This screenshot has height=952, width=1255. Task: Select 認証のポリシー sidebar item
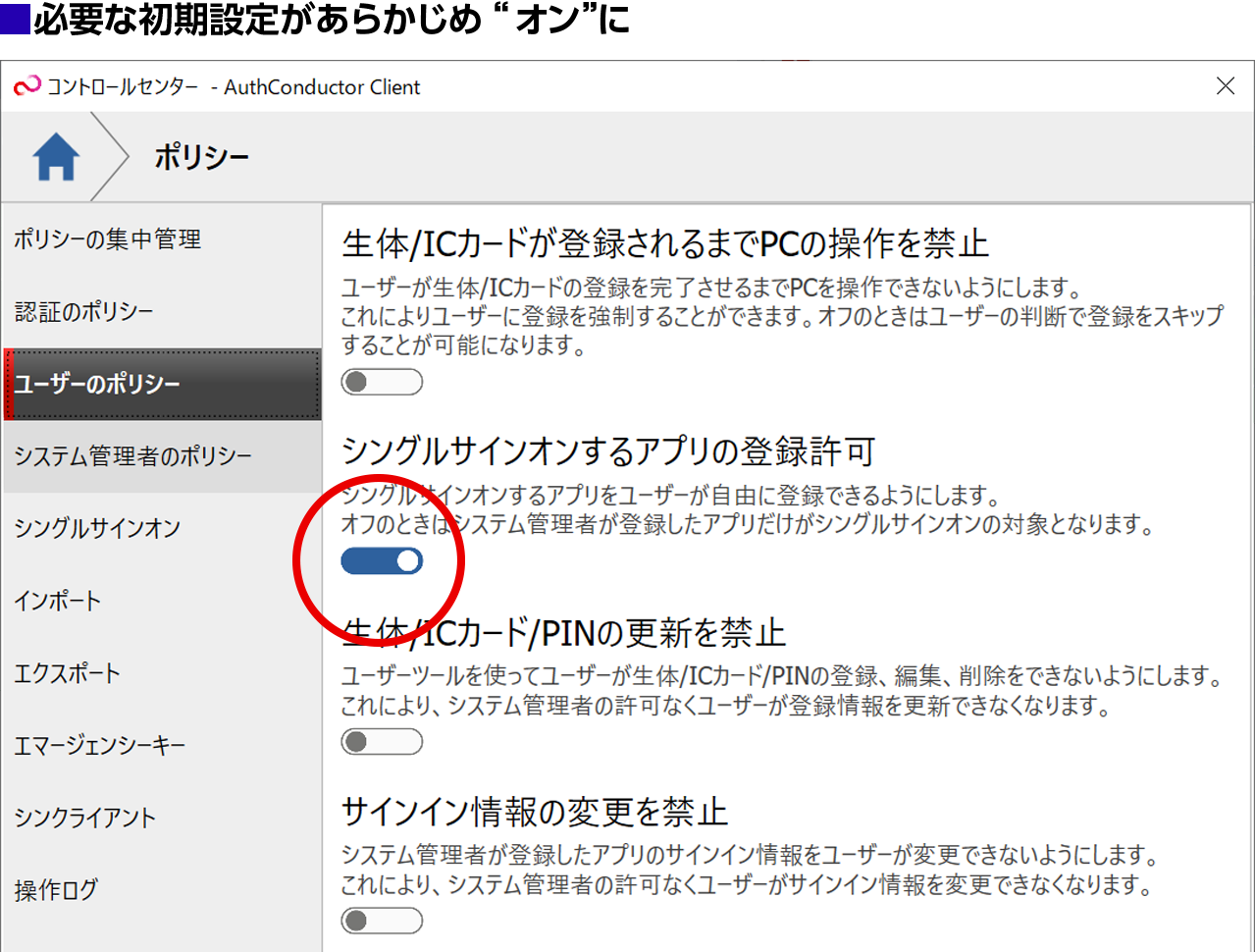click(x=84, y=312)
